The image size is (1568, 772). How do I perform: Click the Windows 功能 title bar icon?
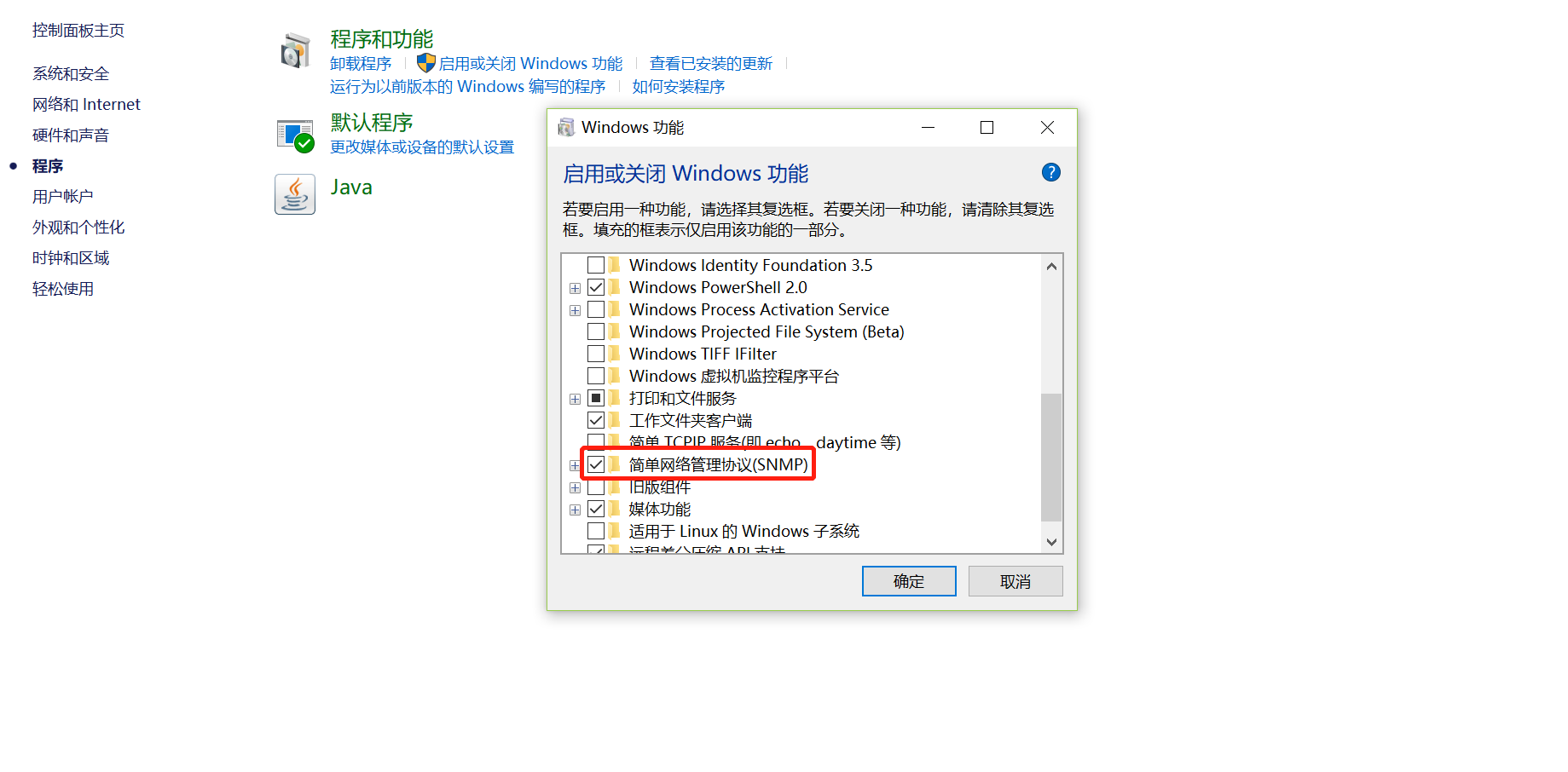566,128
